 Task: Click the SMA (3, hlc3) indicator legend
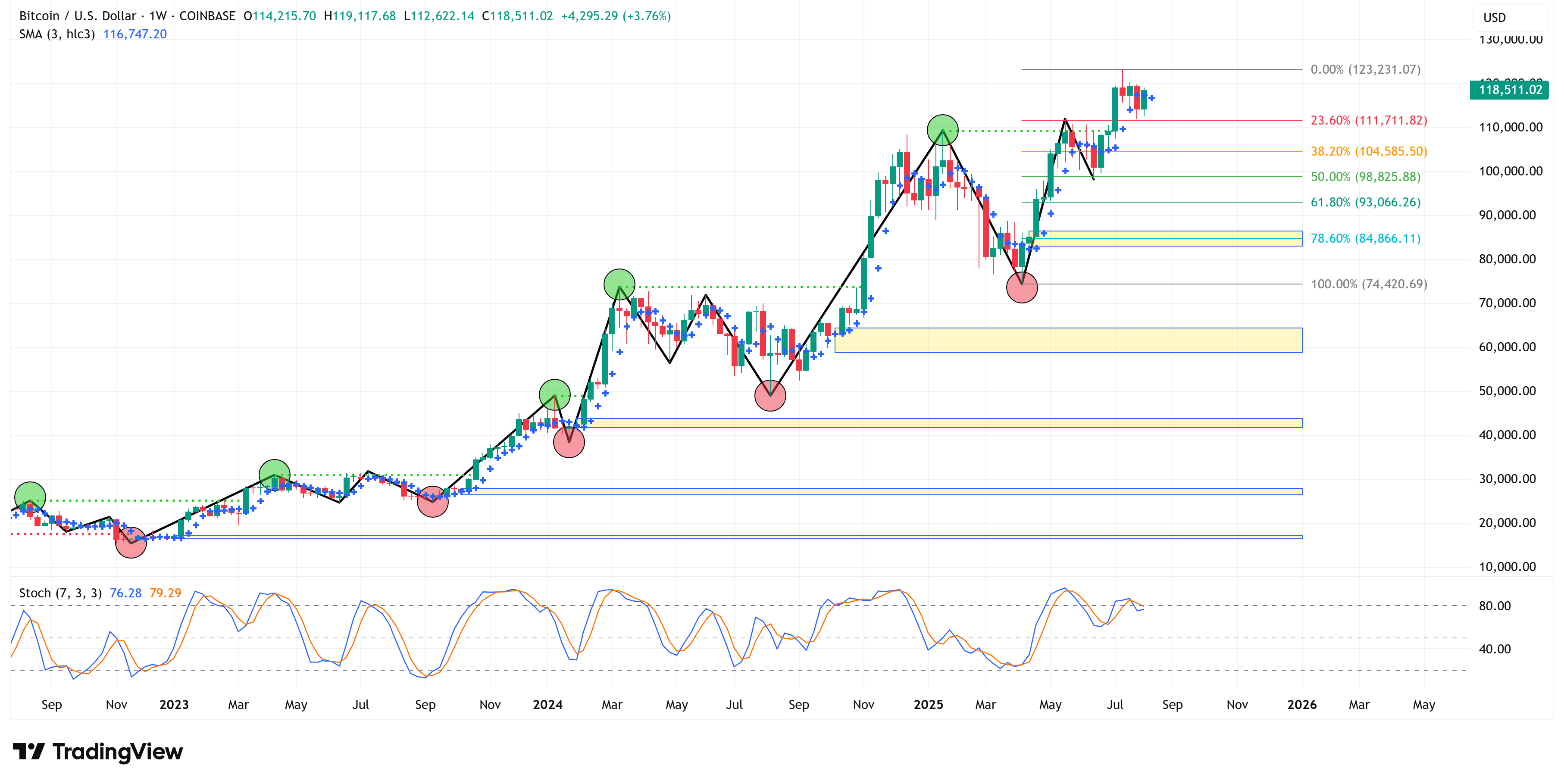(57, 34)
